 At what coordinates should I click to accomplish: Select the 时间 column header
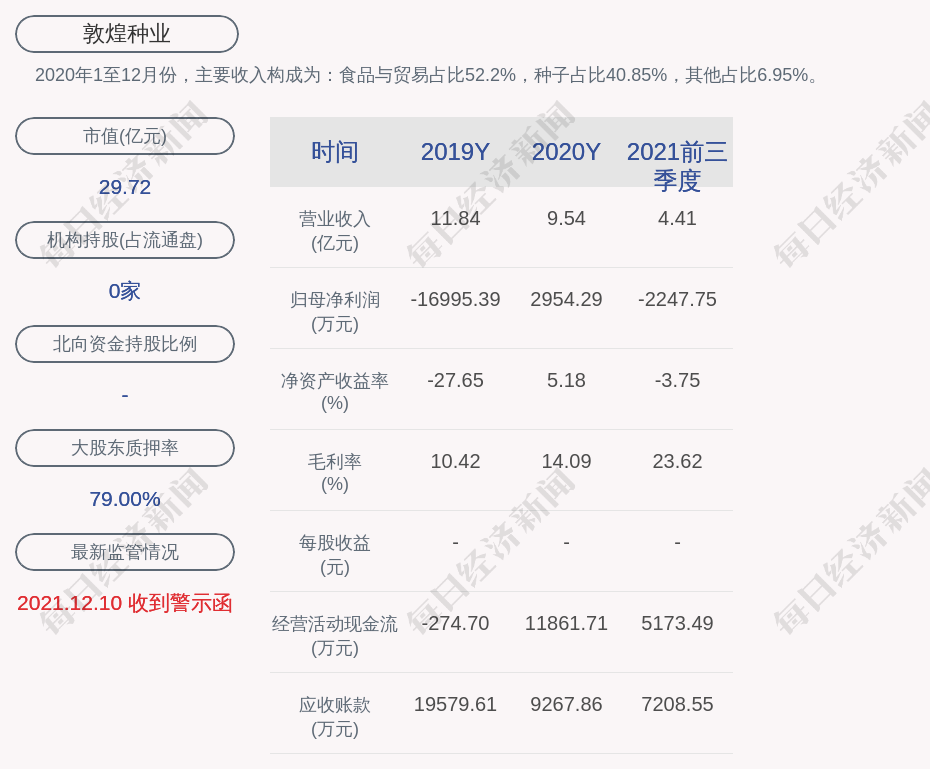coord(335,152)
